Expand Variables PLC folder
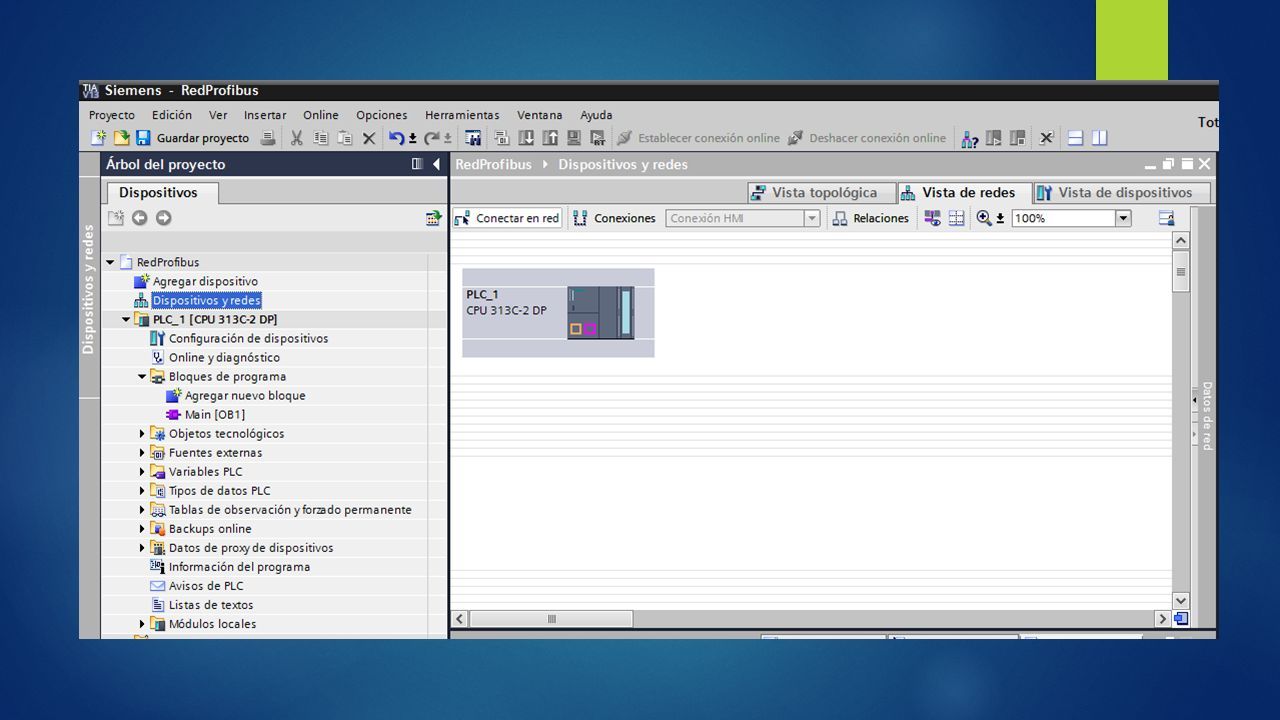Image resolution: width=1280 pixels, height=720 pixels. coord(142,472)
